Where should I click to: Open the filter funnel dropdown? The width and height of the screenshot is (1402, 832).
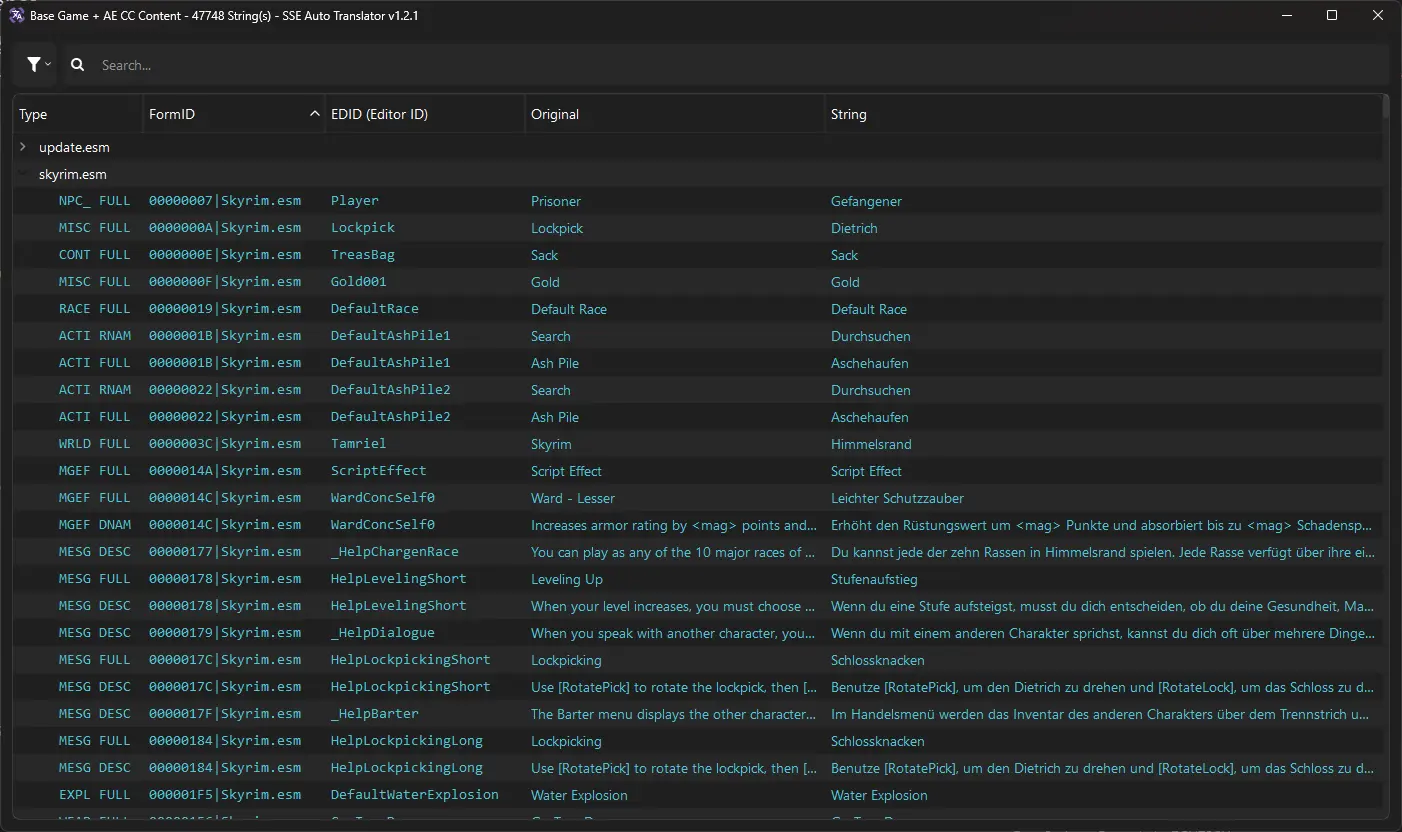[x=38, y=65]
